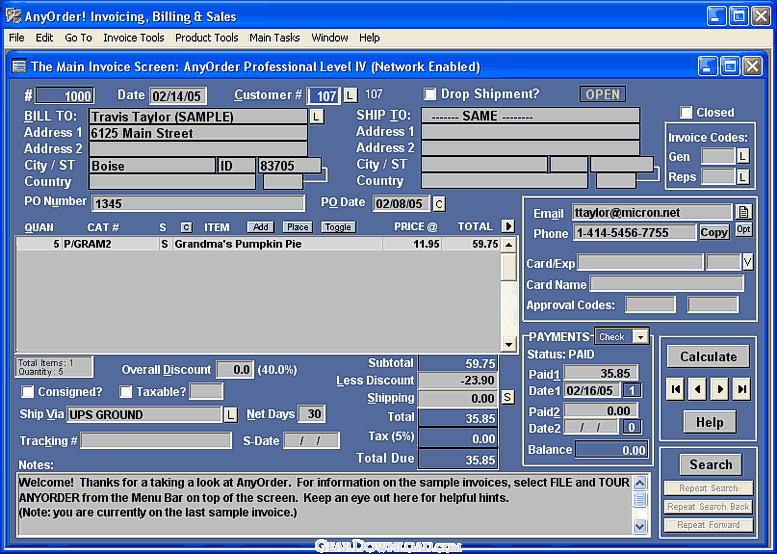
Task: Click the L lookup button beside Bill To name
Action: (x=317, y=116)
